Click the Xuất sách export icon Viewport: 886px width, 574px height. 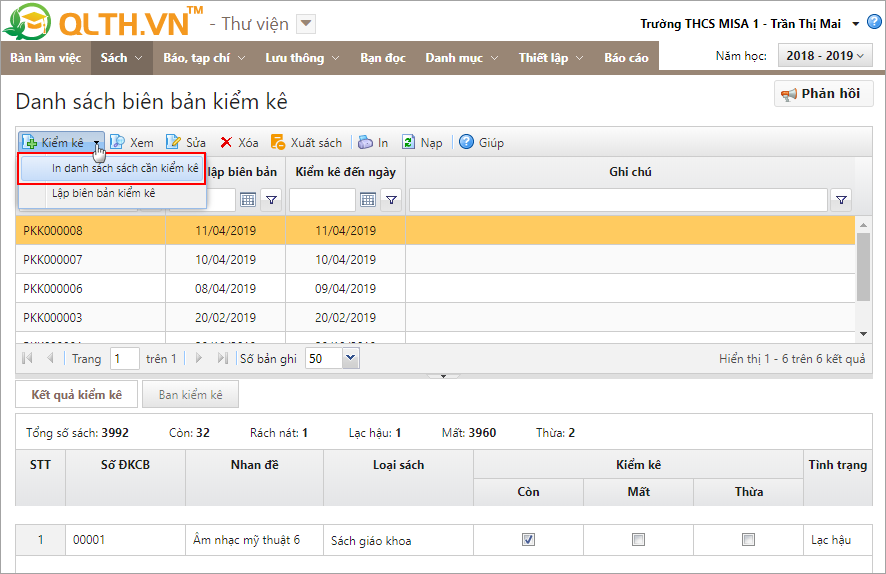coord(279,143)
